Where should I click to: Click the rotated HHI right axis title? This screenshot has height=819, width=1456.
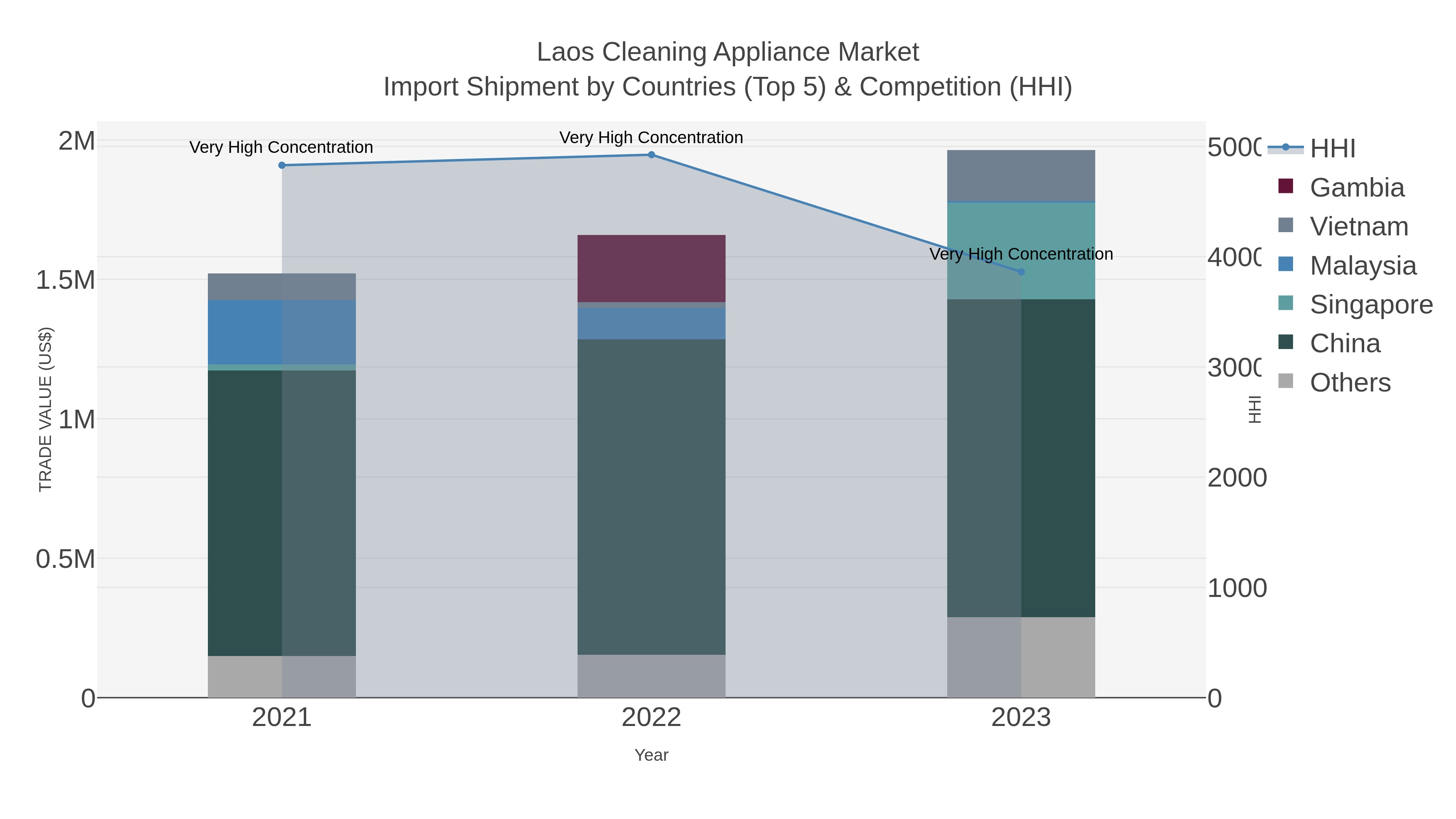click(1254, 409)
